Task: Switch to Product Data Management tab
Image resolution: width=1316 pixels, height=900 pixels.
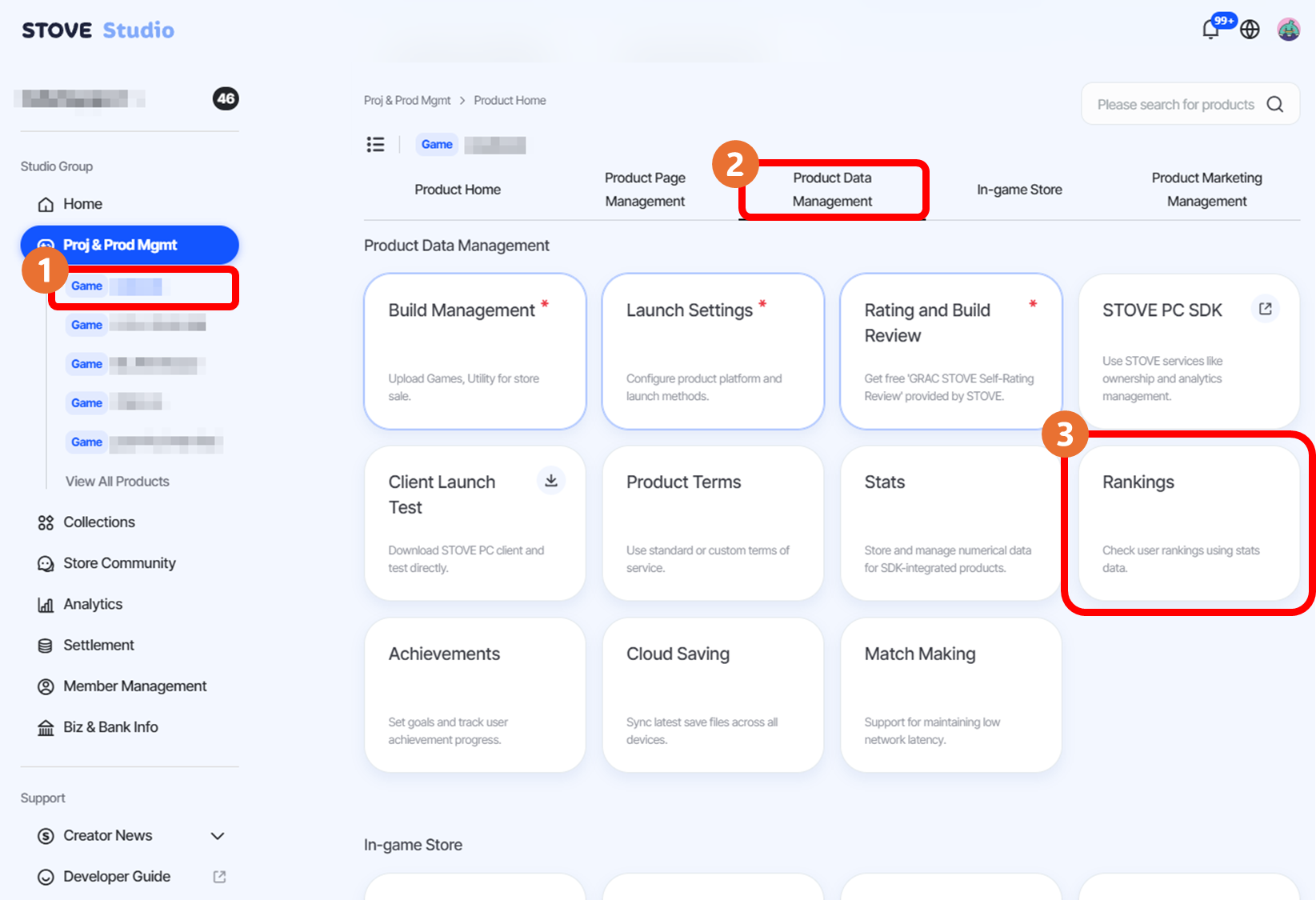Action: tap(832, 190)
